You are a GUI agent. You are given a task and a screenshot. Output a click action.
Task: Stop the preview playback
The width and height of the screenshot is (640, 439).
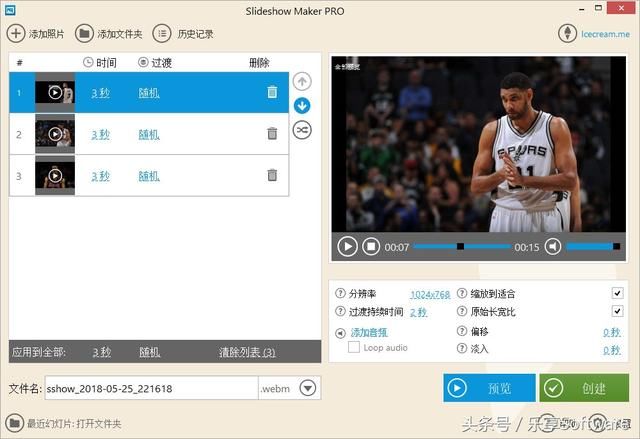point(370,246)
